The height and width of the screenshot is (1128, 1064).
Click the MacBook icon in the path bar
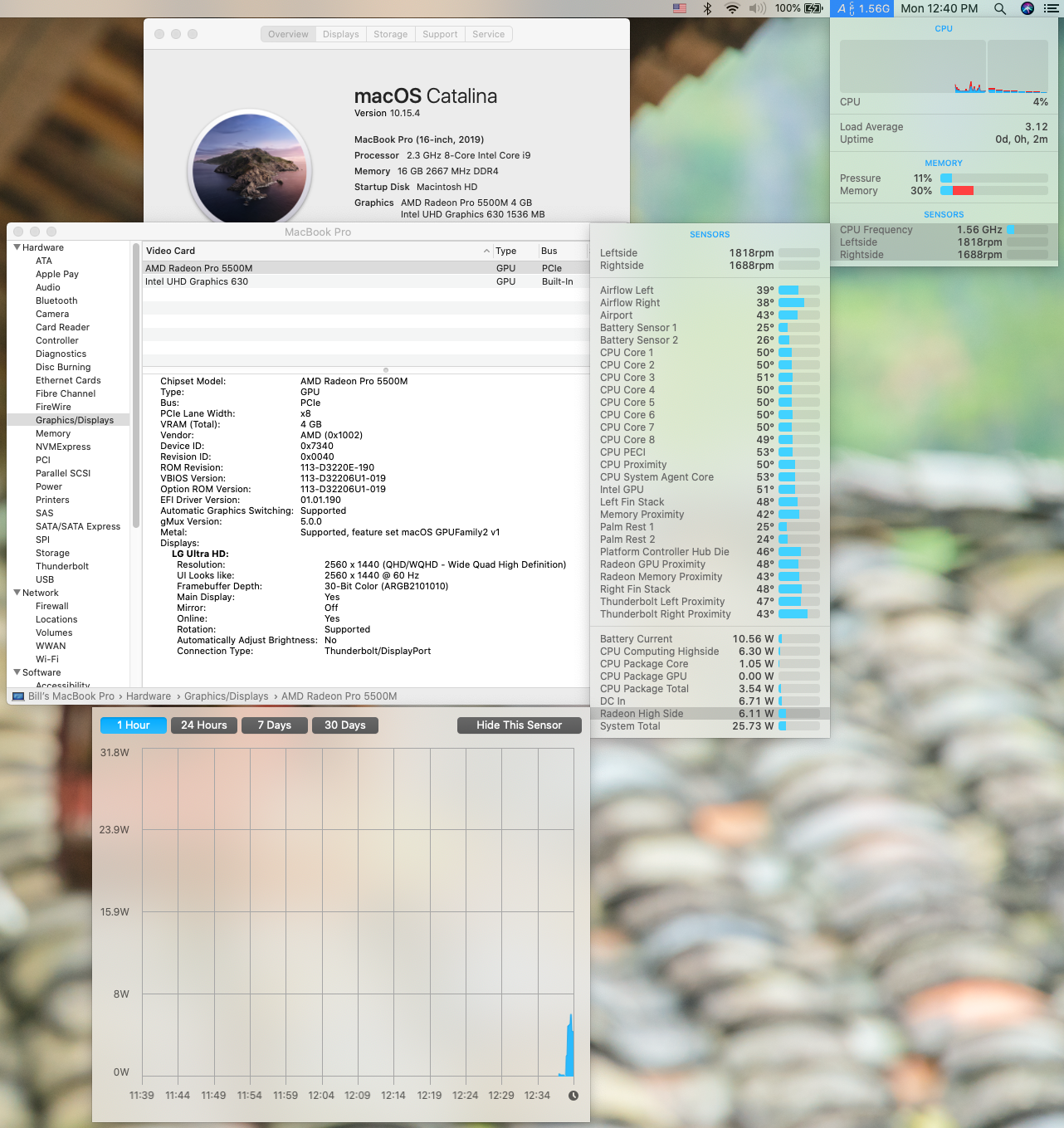pos(18,696)
